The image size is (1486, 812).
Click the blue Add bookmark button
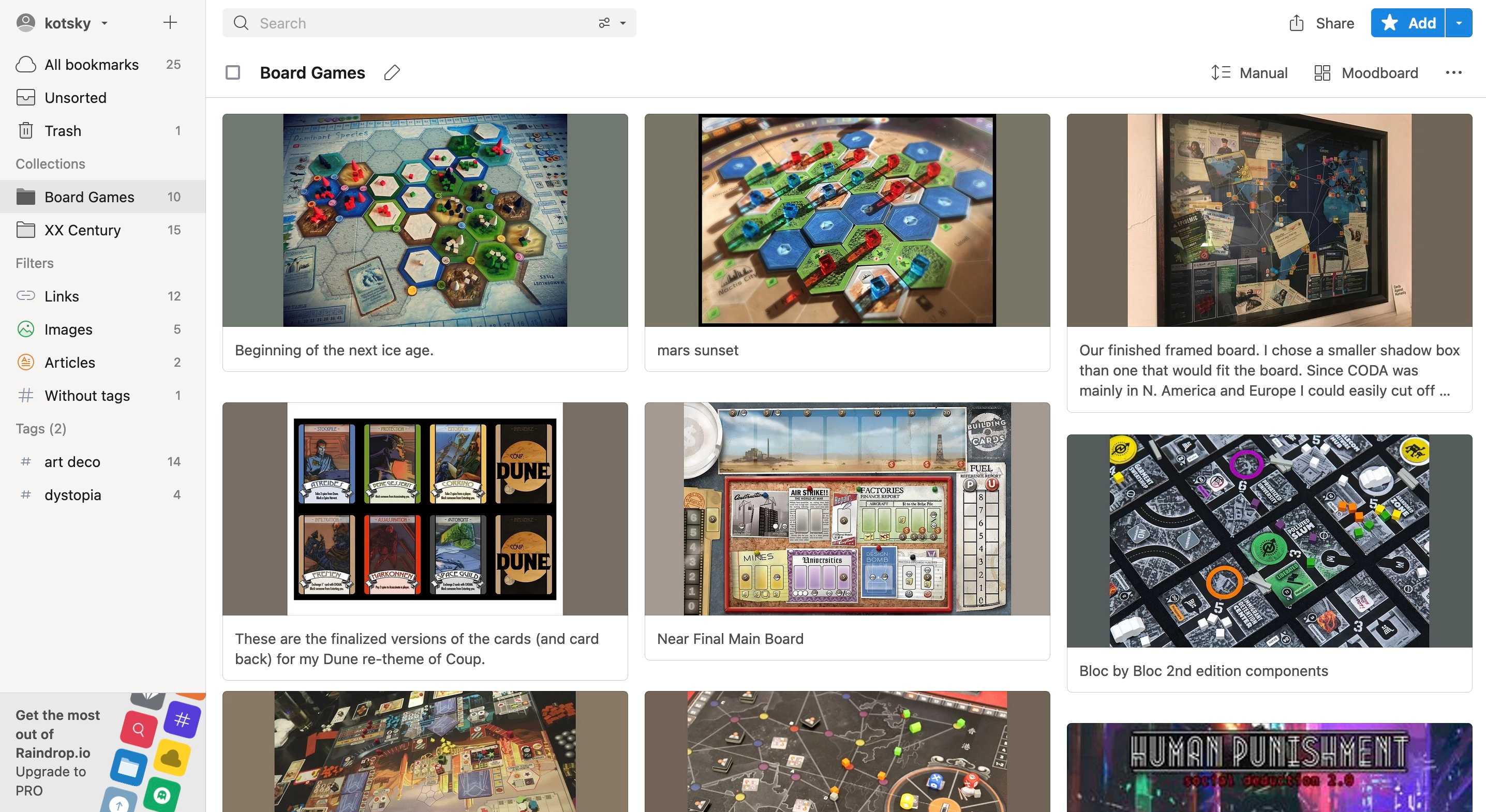(x=1407, y=23)
